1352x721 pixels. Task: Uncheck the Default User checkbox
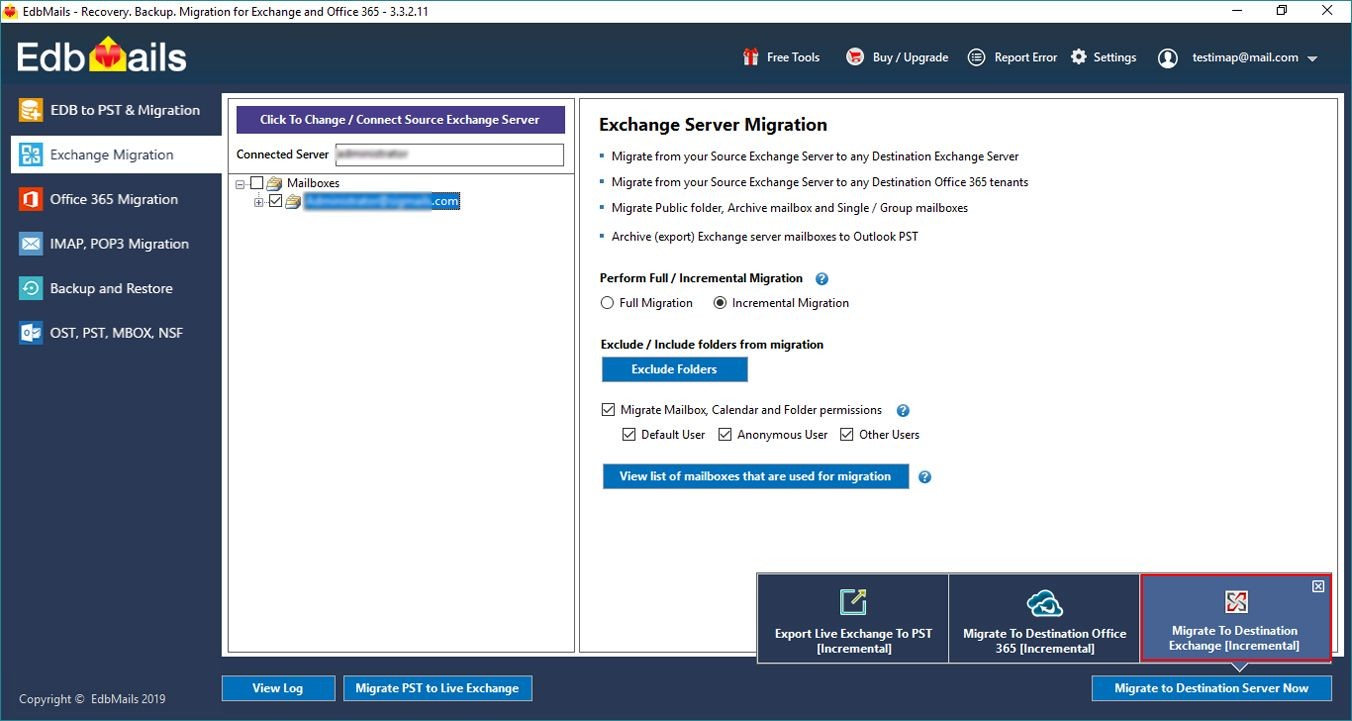pos(629,435)
